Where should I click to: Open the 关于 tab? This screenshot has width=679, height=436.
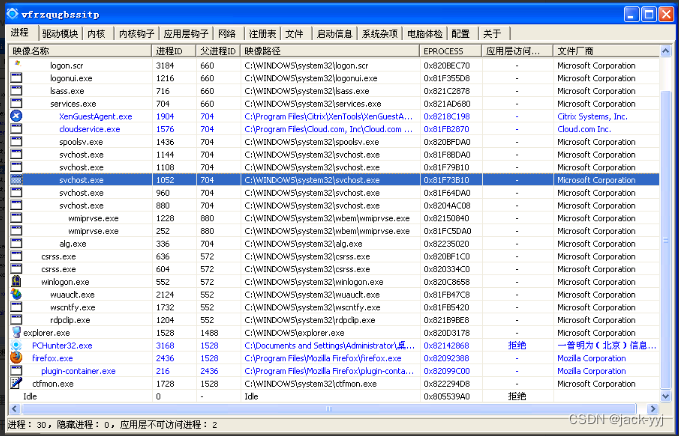tap(492, 34)
